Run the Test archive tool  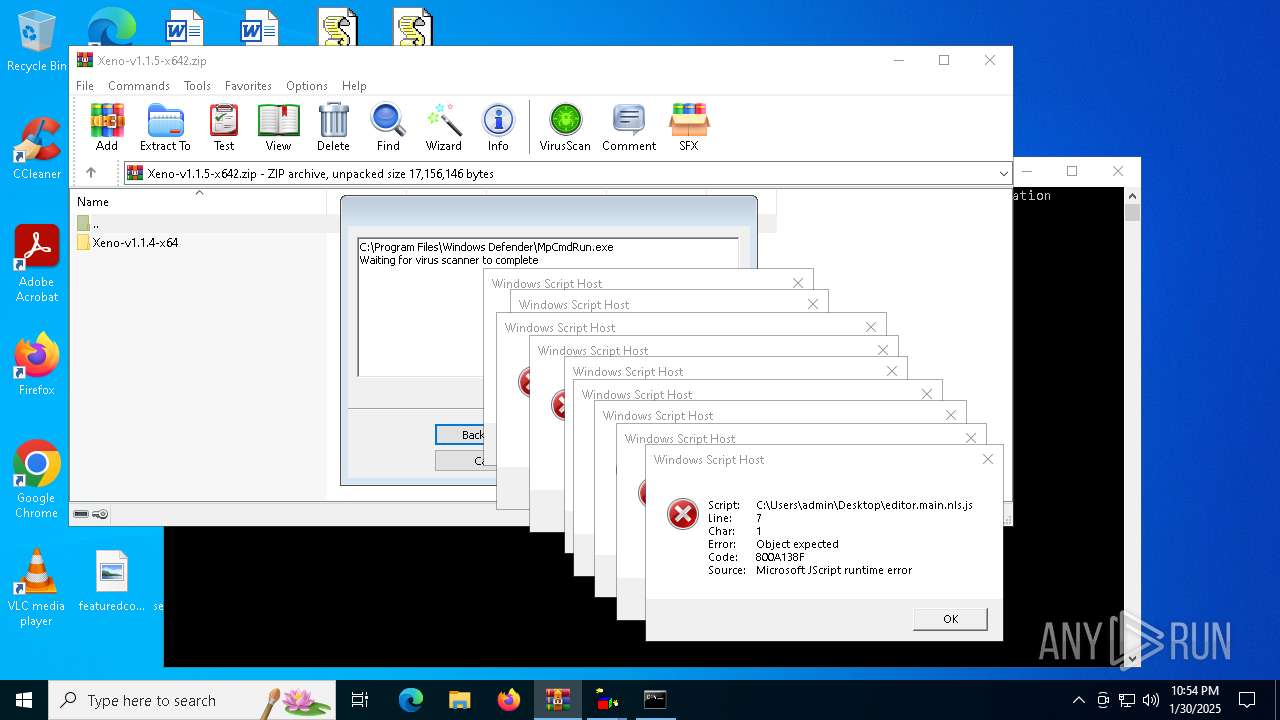224,127
